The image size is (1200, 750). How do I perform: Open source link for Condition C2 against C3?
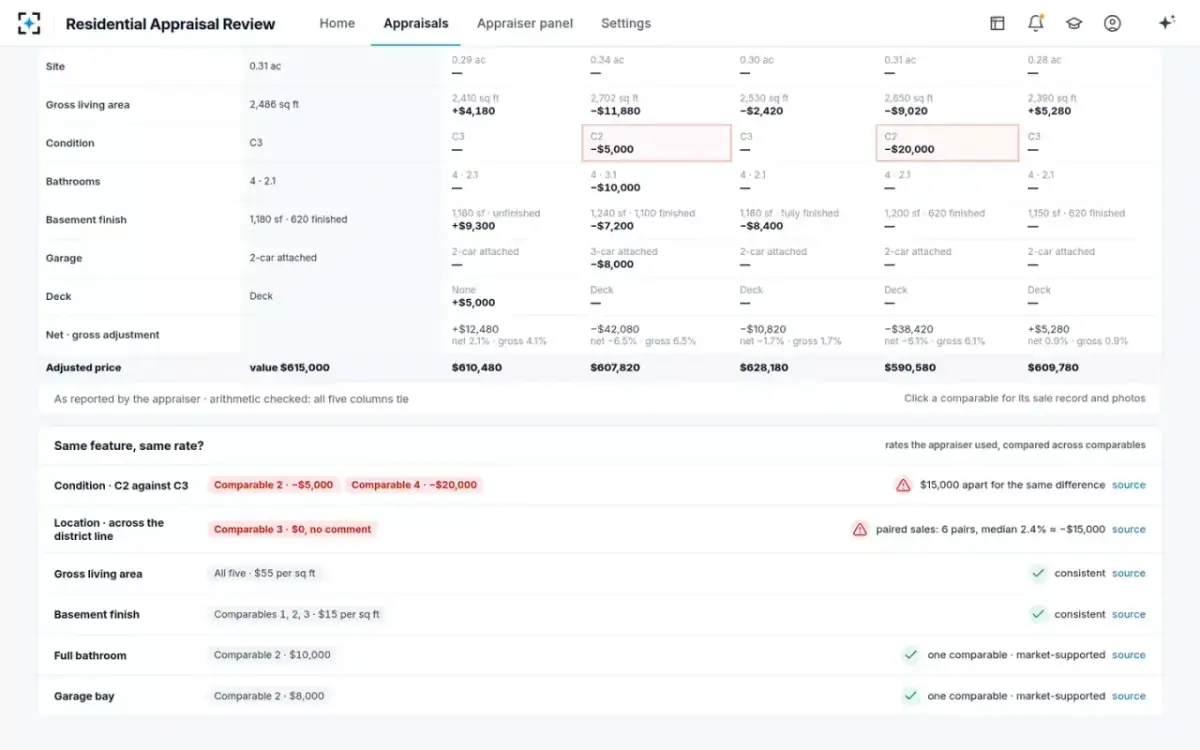coord(1129,485)
